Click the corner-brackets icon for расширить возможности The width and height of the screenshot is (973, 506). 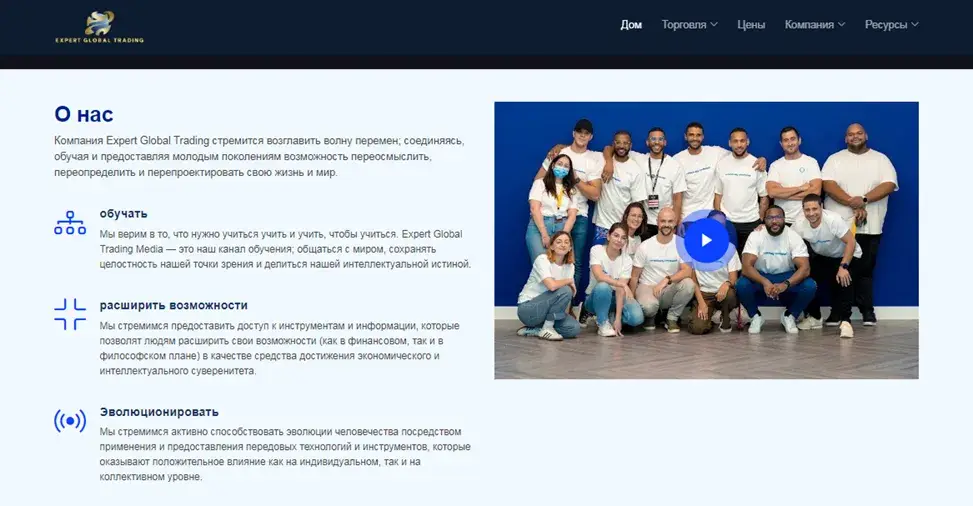point(70,314)
